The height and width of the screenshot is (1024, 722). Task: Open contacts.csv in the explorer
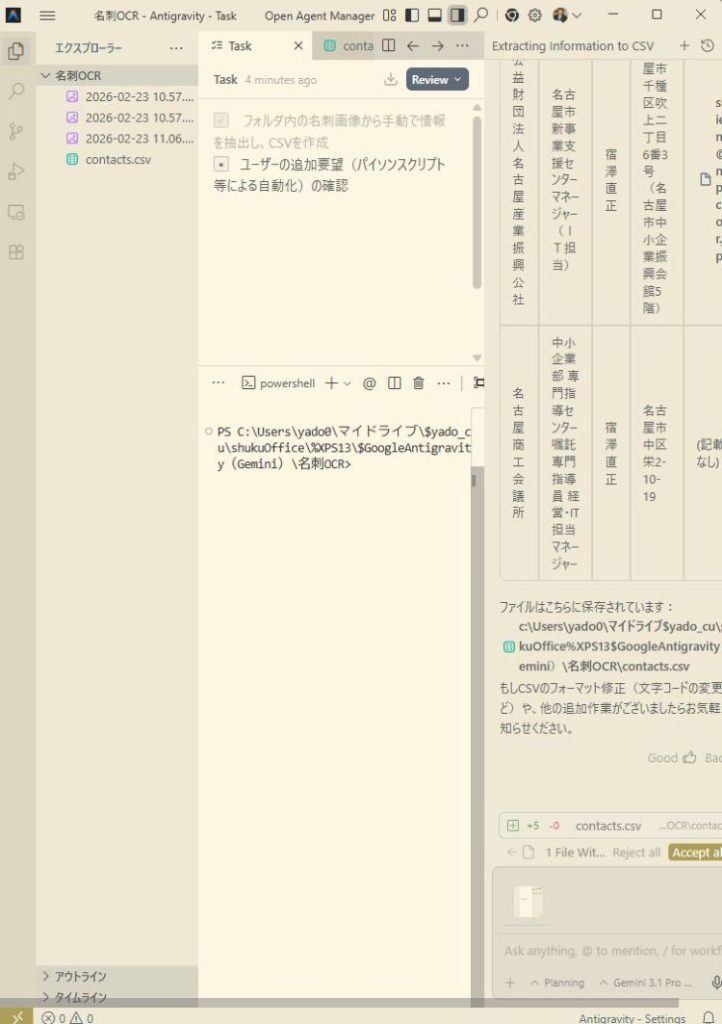coord(118,159)
